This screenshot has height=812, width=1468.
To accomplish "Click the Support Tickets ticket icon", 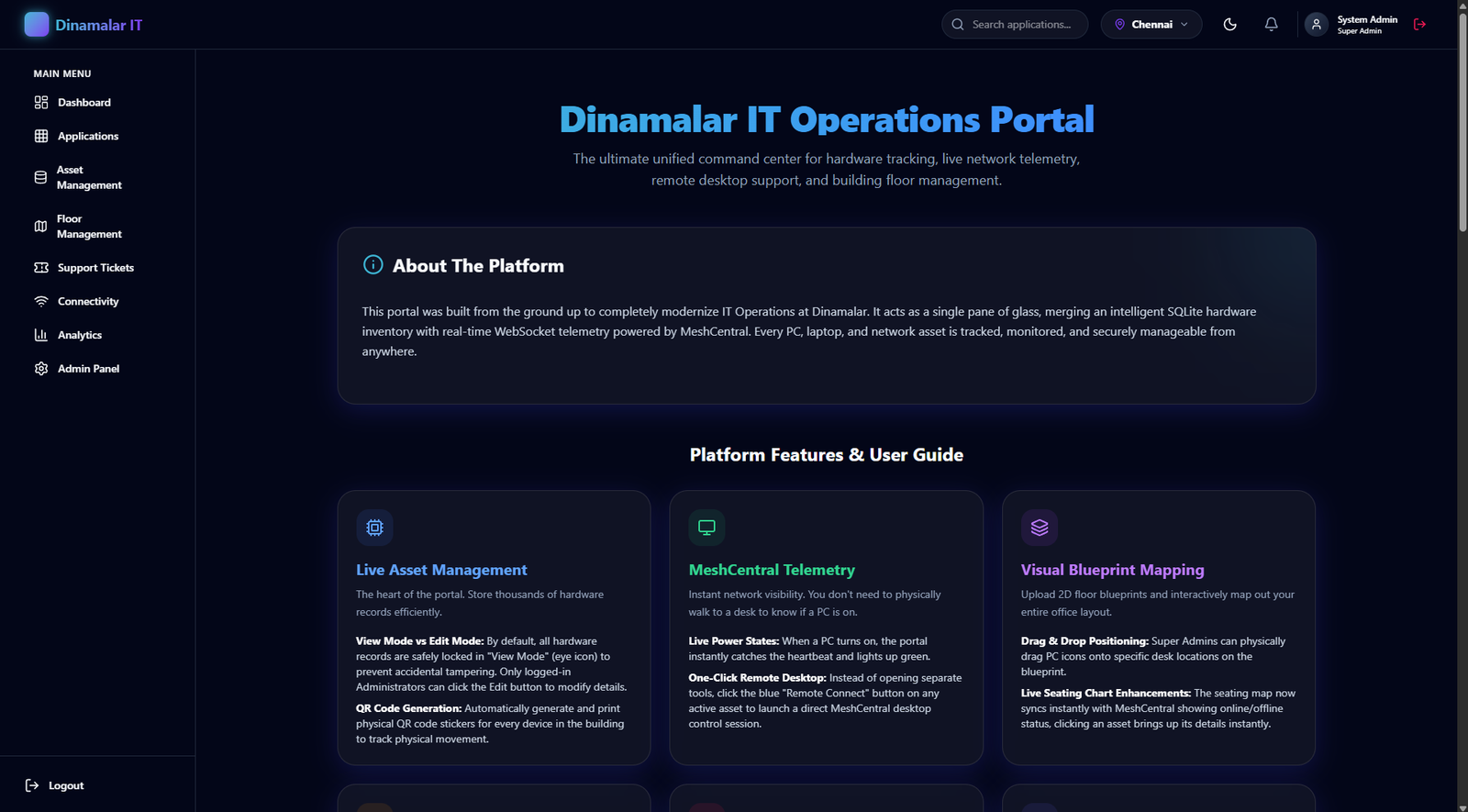I will pyautogui.click(x=41, y=268).
